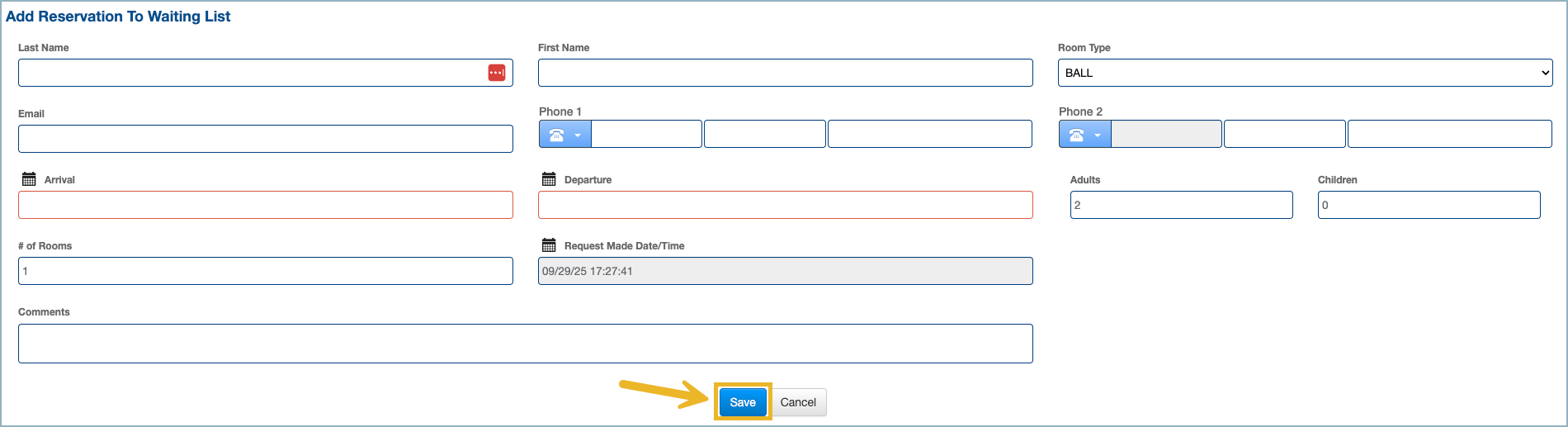This screenshot has width=1568, height=427.
Task: Click inside the Comments text box
Action: (525, 344)
